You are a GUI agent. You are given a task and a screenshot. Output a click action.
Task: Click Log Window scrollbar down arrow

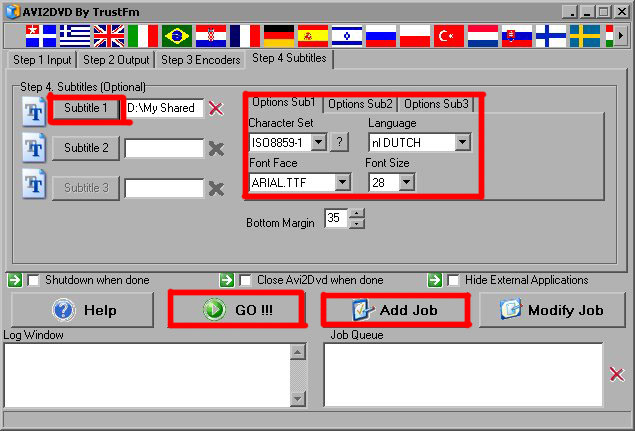(298, 399)
